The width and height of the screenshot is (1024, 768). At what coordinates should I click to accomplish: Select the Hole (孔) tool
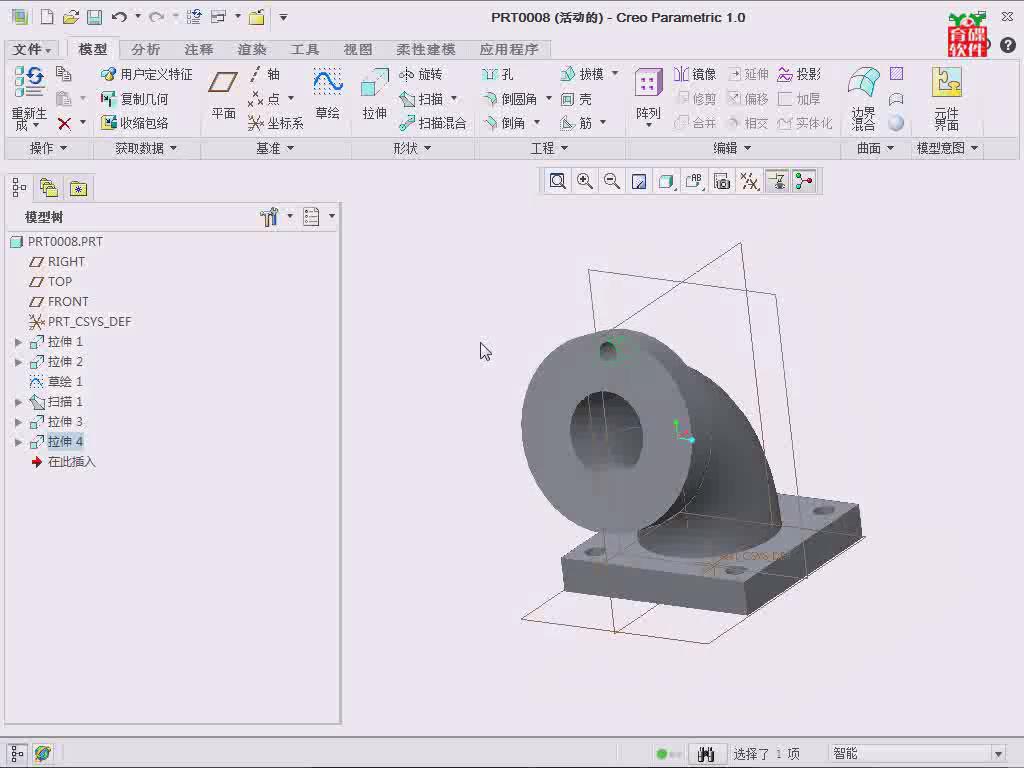click(498, 74)
